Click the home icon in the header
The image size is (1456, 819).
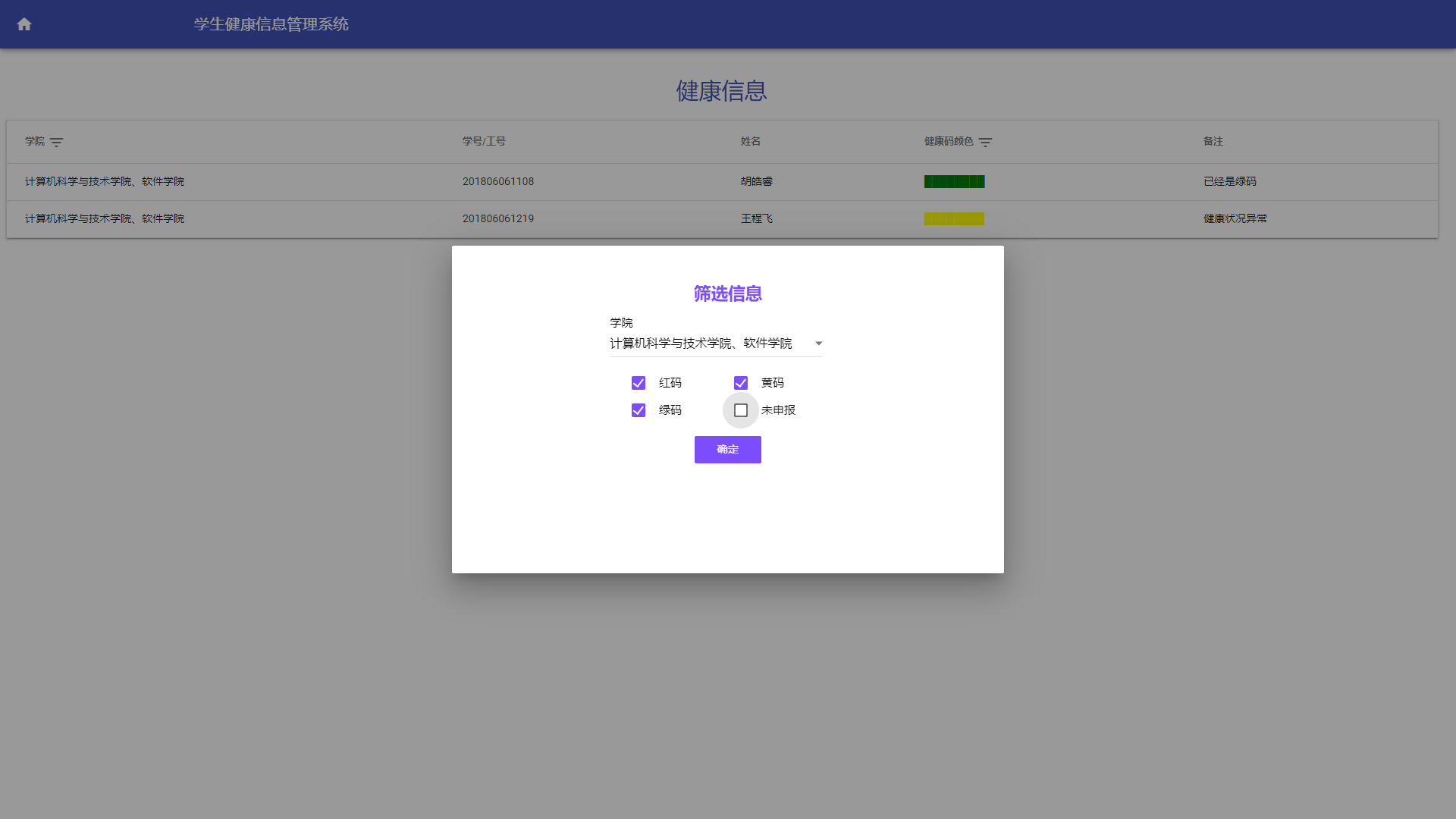pyautogui.click(x=24, y=24)
